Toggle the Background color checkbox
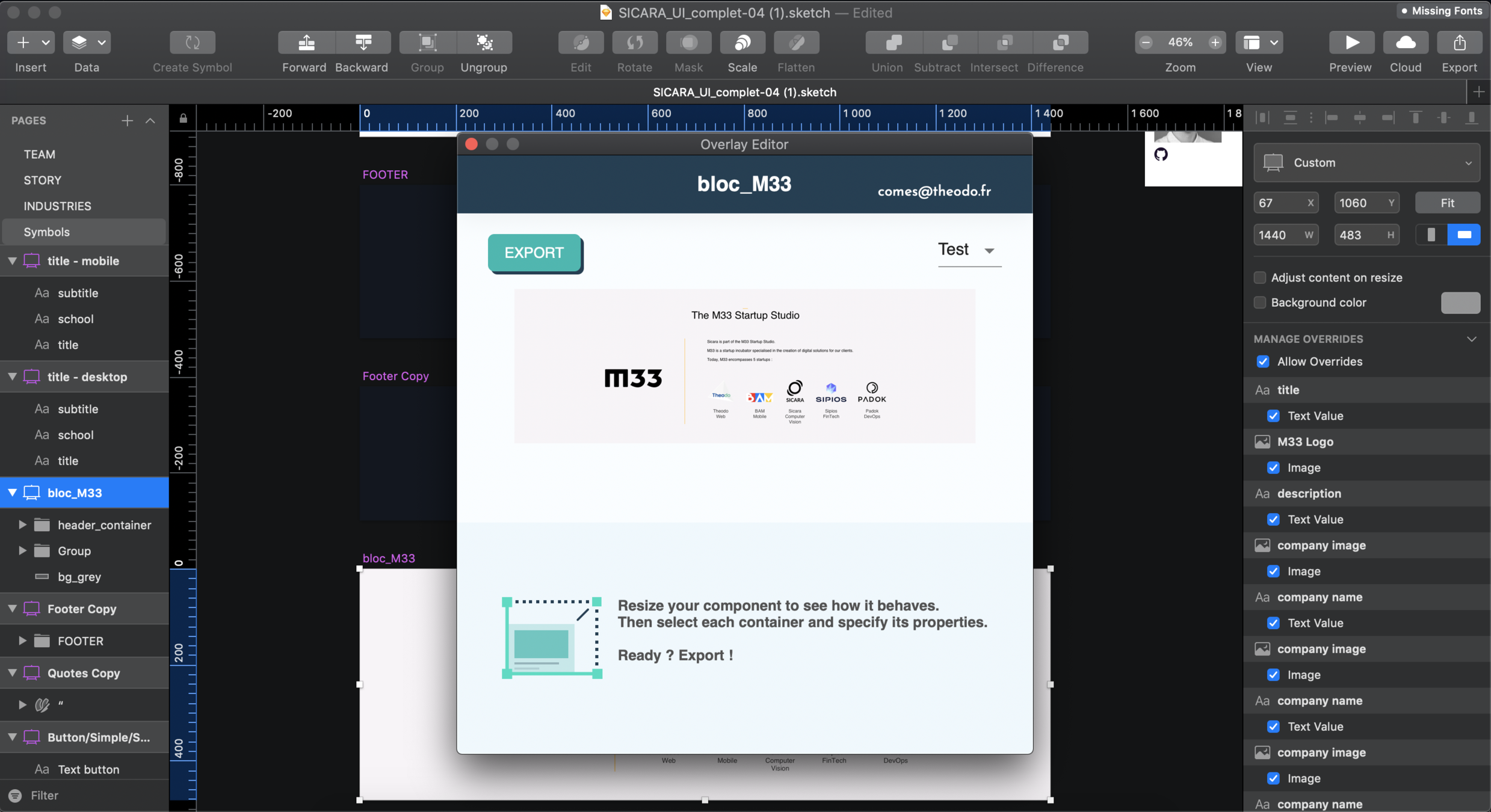The height and width of the screenshot is (812, 1491). point(1260,303)
